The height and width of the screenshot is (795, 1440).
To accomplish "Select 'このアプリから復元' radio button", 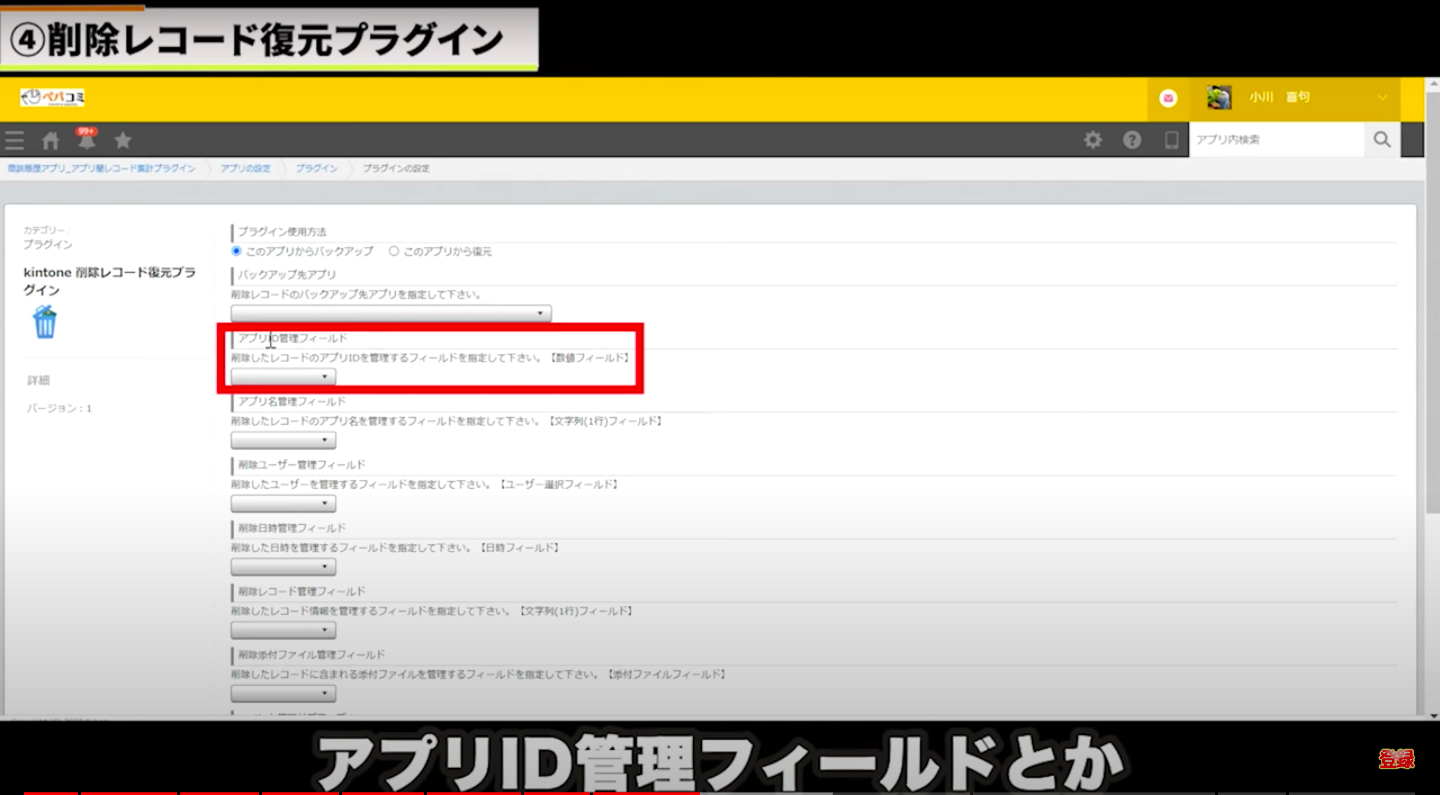I will click(x=394, y=251).
